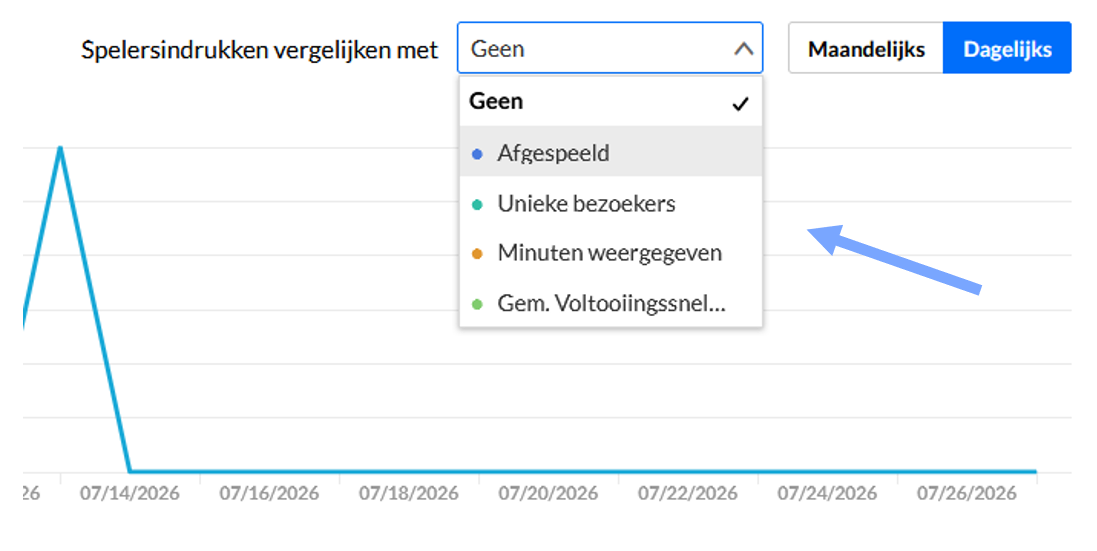Click the blue dot beside Afgespeeld
The image size is (1097, 551).
tap(478, 155)
